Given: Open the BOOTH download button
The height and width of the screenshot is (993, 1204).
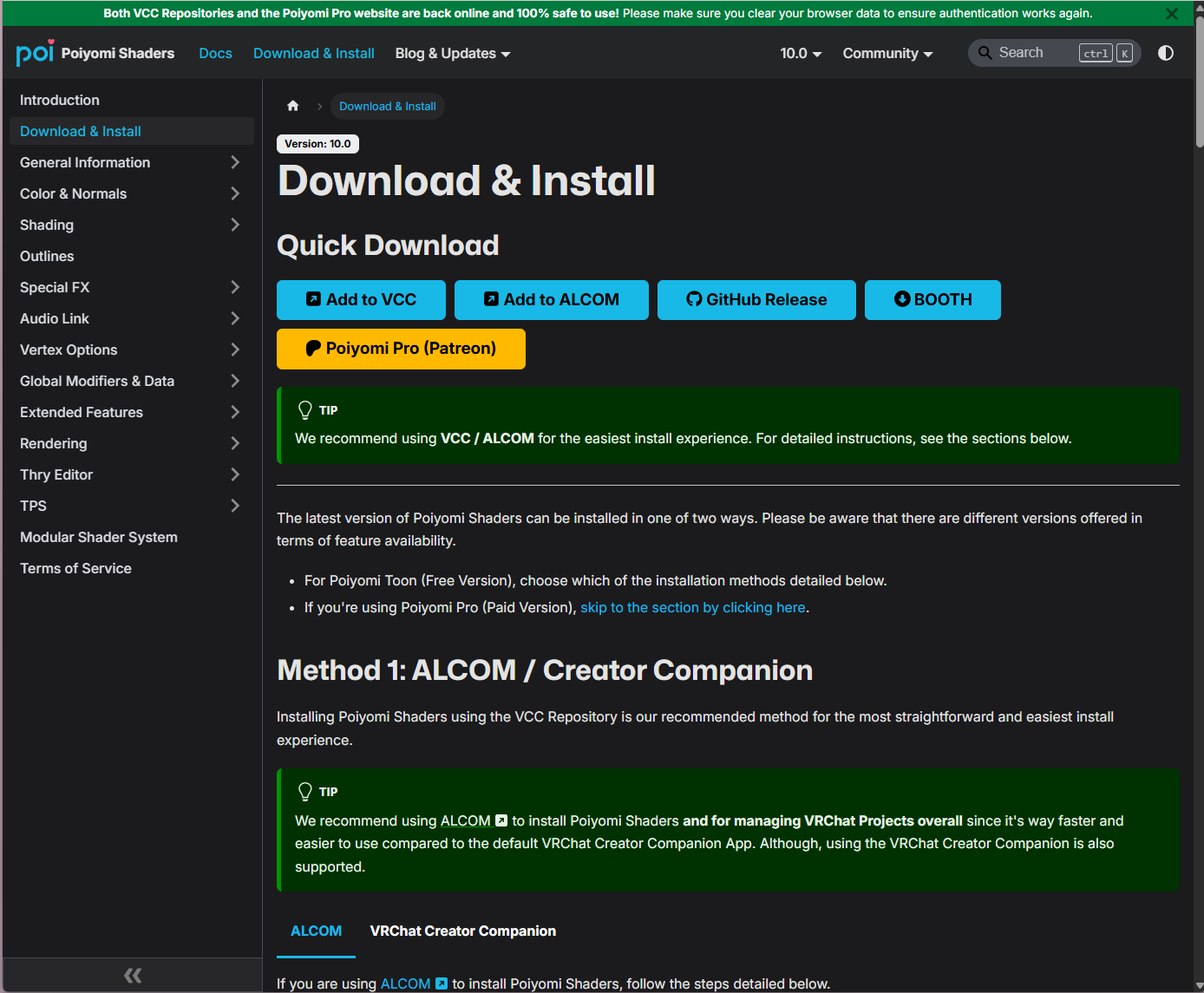Looking at the screenshot, I should (x=932, y=300).
